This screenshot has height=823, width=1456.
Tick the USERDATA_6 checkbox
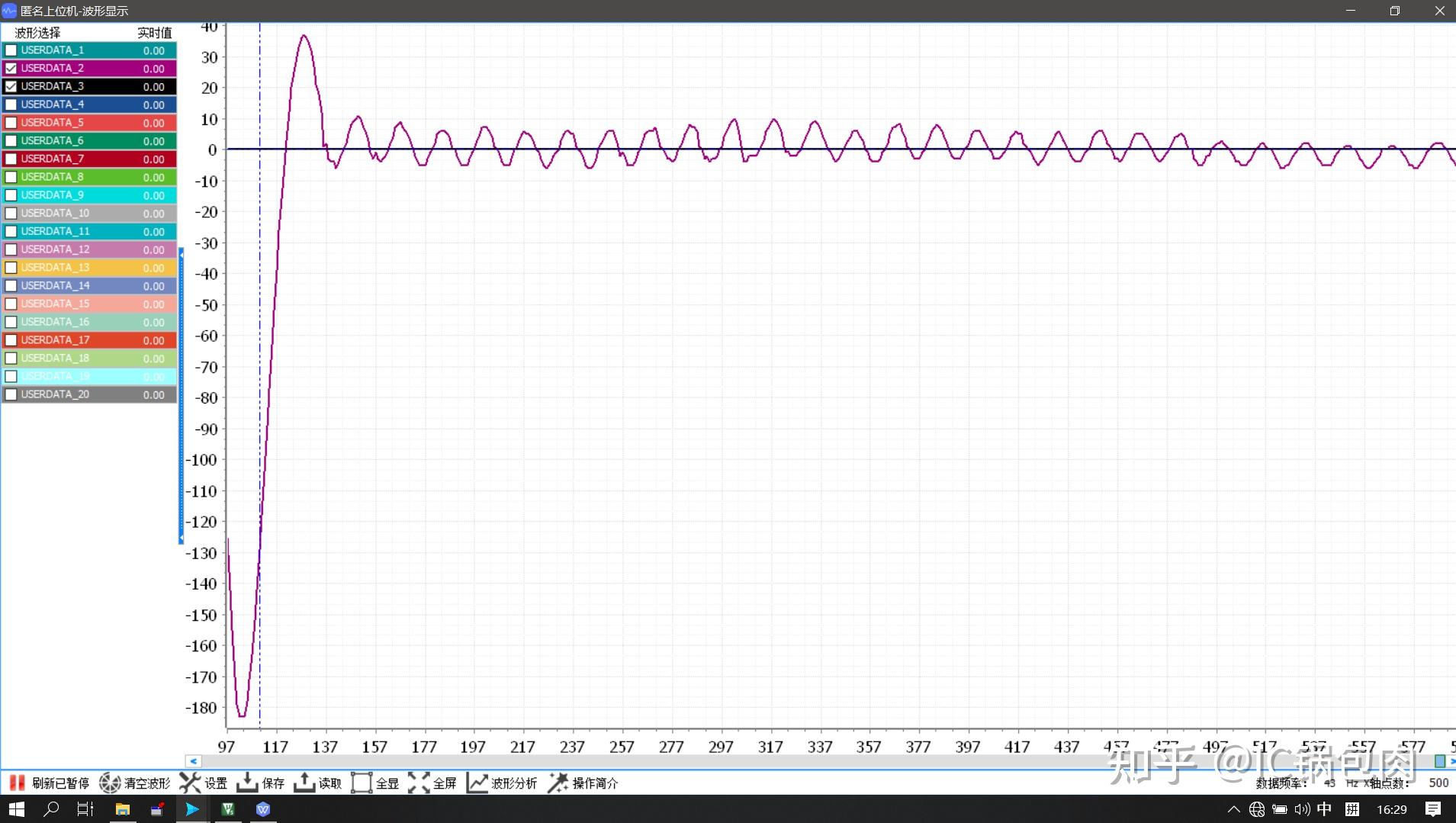[x=11, y=141]
